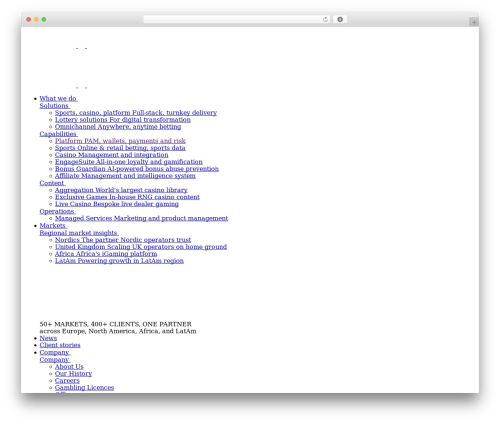The image size is (500, 423).
Task: Open Casino Management and integration link
Action: click(x=112, y=155)
